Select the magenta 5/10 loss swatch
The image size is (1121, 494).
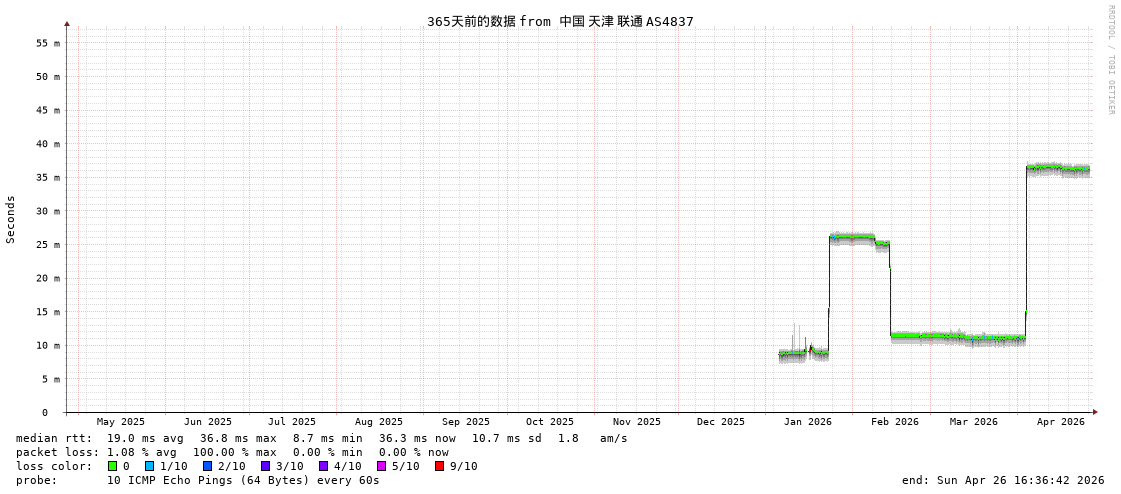pos(381,466)
